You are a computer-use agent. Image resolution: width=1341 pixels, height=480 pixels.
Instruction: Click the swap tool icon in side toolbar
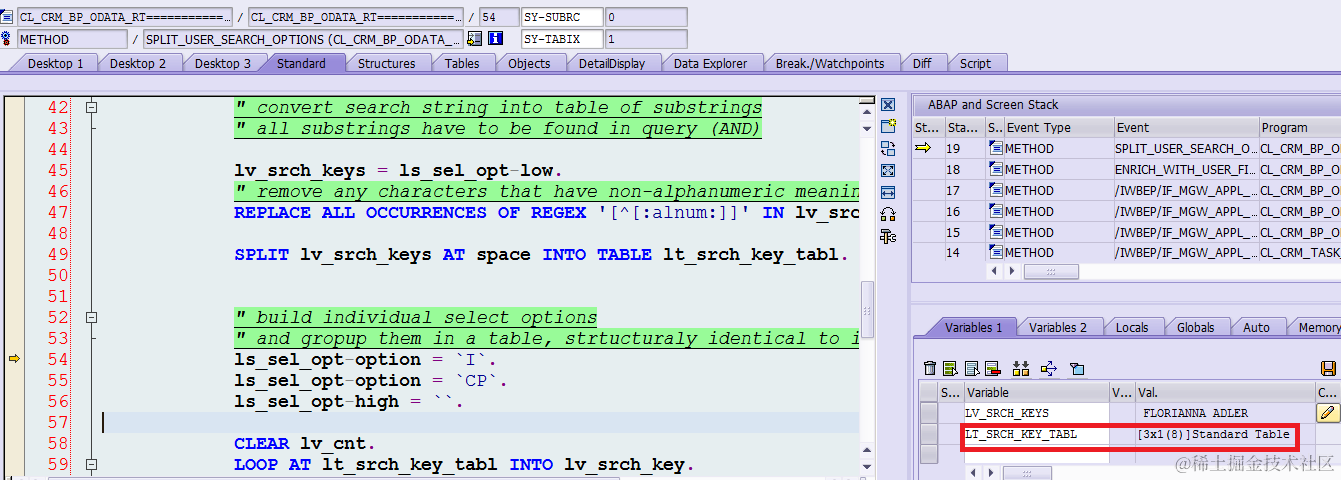(x=888, y=148)
